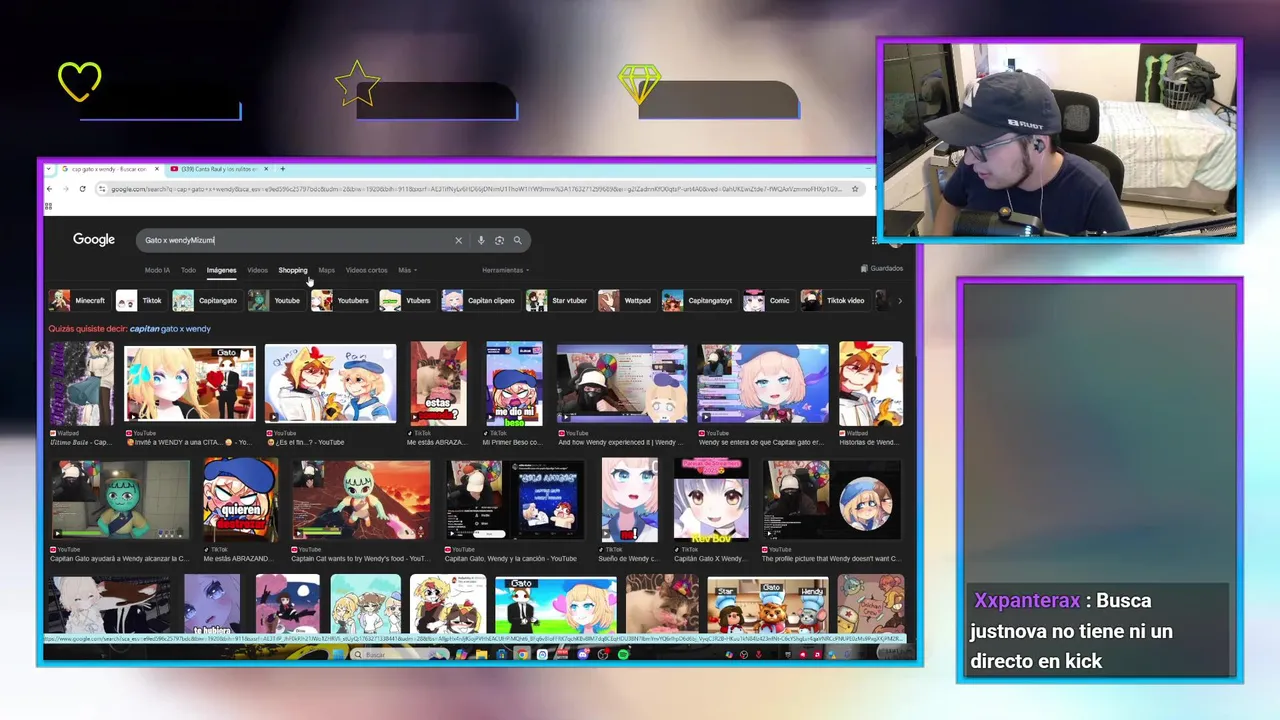The image size is (1280, 720).
Task: Open 'Sueño de Wendy' TikTok image
Action: tap(630, 500)
